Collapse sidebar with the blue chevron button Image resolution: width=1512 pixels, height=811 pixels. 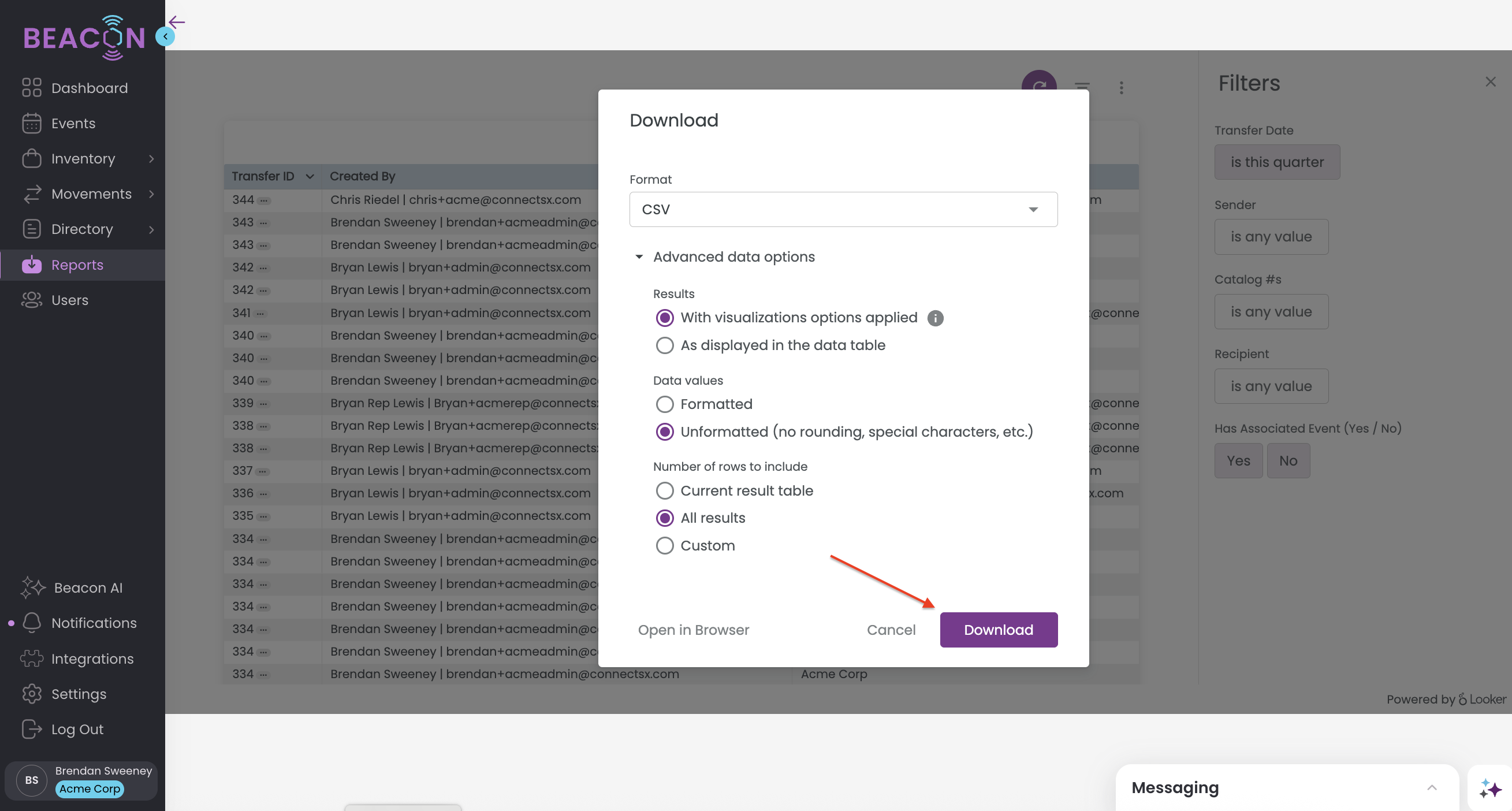[x=165, y=36]
